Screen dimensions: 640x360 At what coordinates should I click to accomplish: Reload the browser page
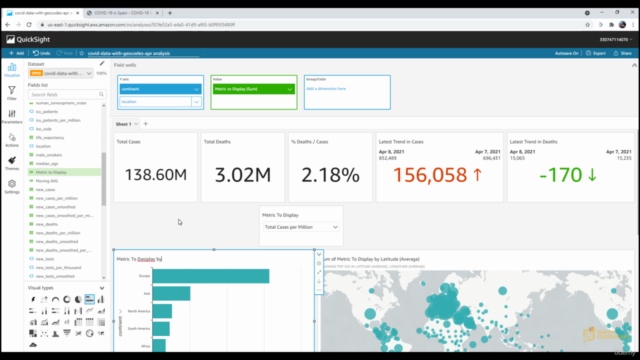point(29,24)
